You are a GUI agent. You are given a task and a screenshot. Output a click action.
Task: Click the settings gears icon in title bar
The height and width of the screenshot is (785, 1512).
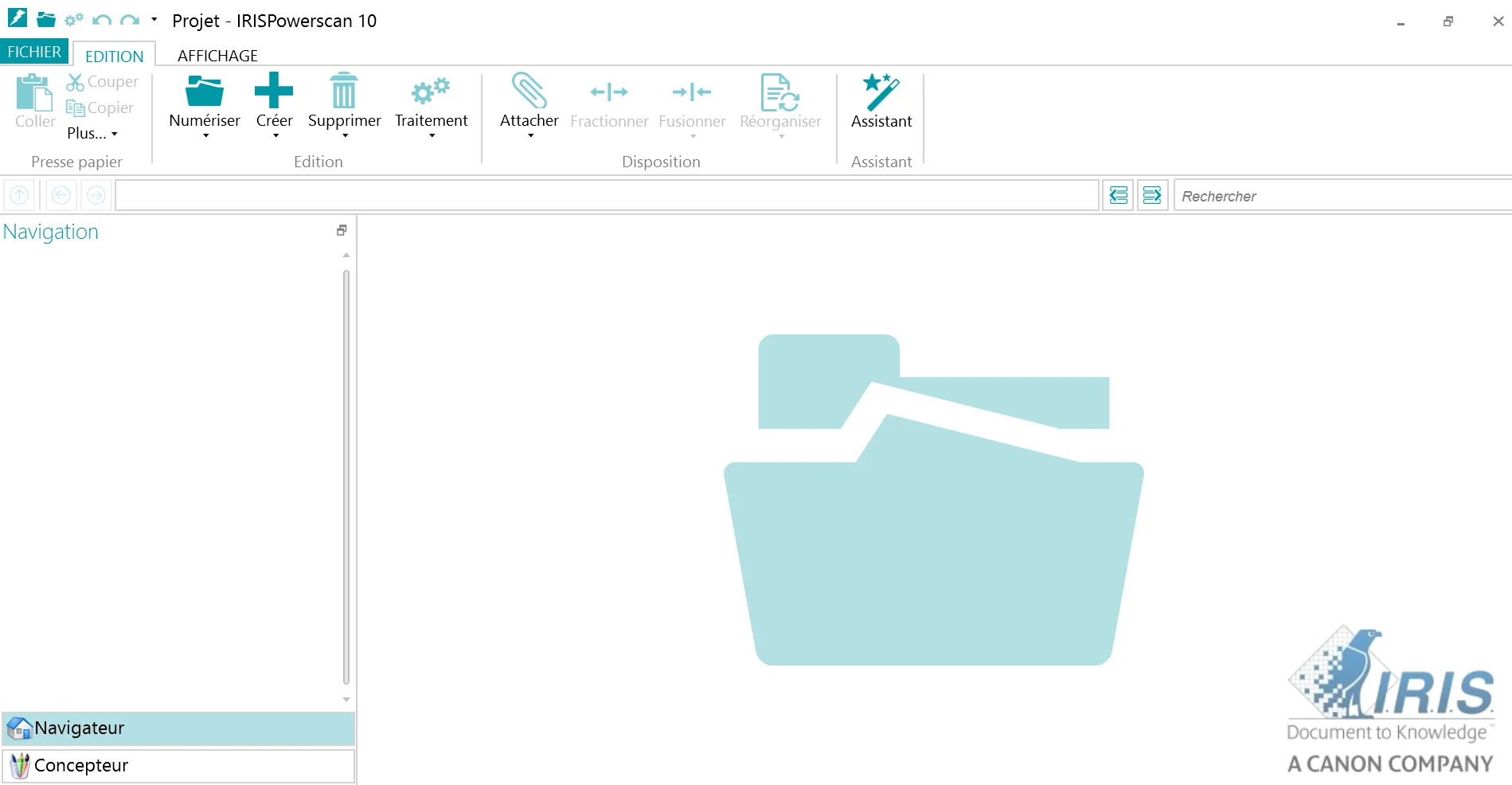pos(74,19)
